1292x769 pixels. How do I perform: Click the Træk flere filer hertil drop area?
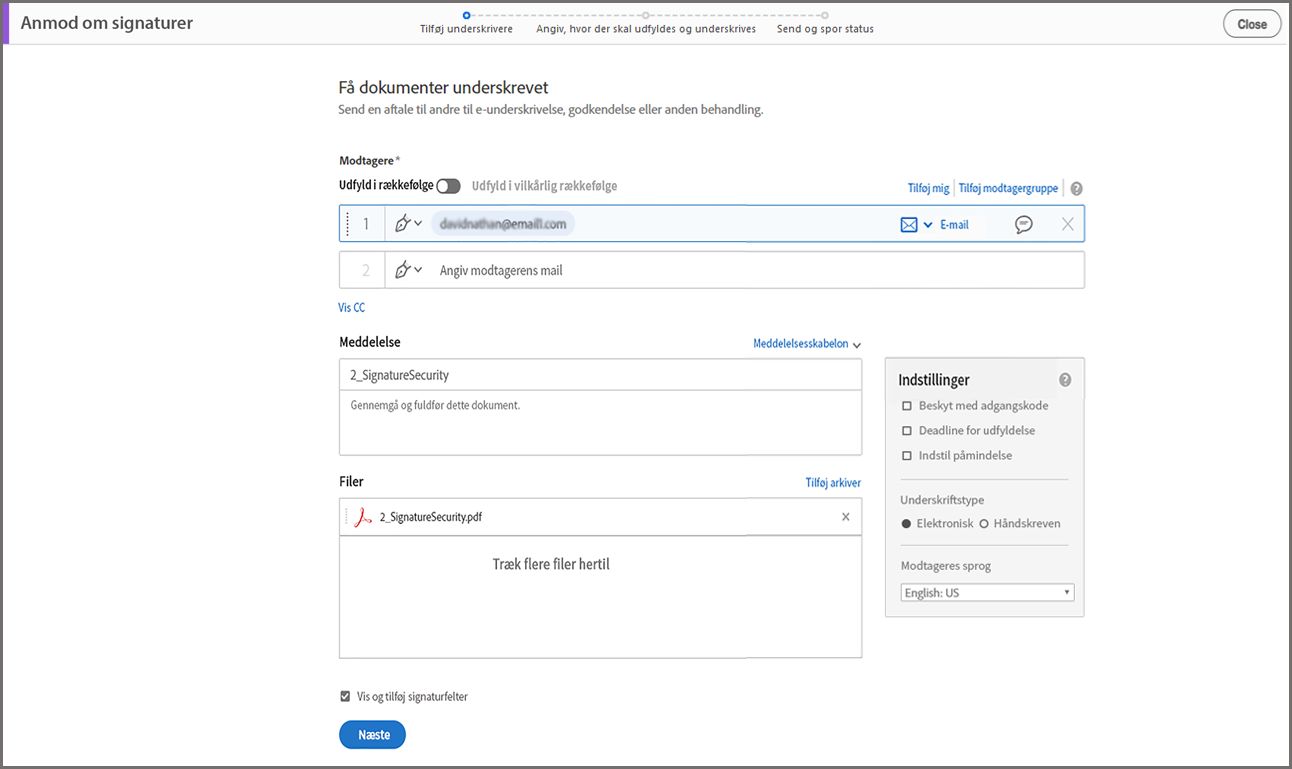point(600,596)
